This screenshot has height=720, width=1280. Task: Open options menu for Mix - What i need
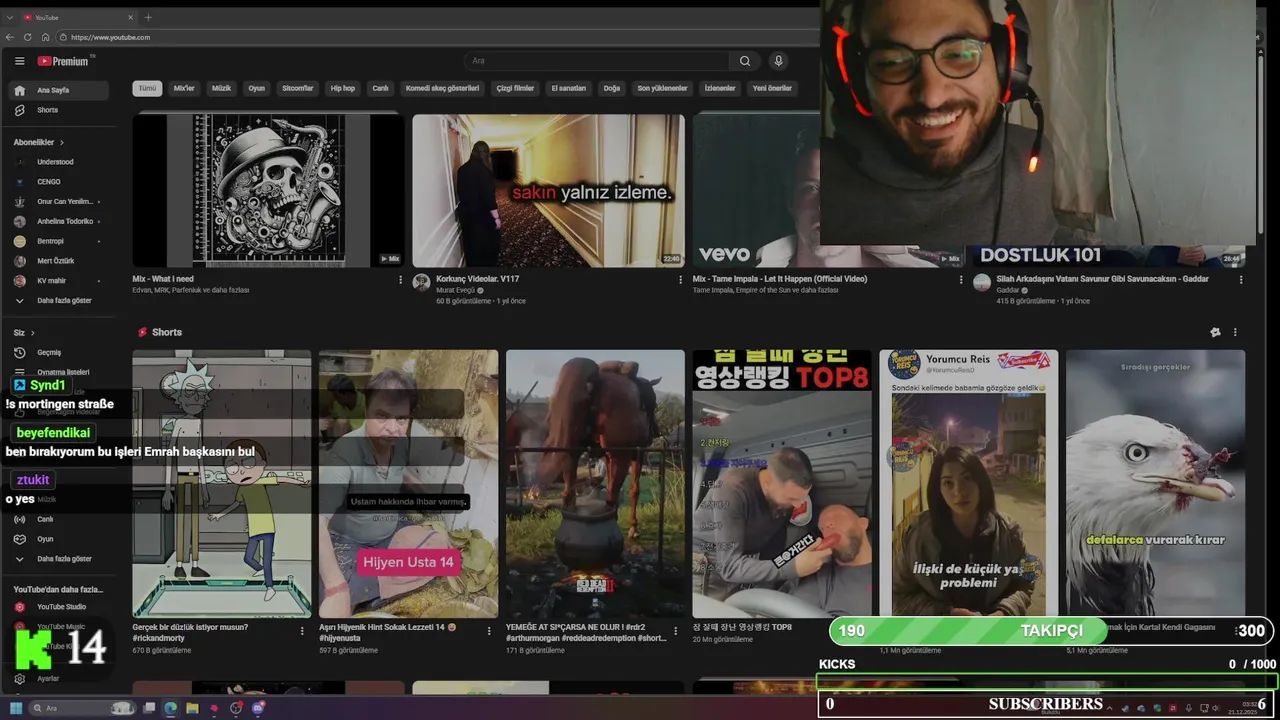[x=401, y=280]
